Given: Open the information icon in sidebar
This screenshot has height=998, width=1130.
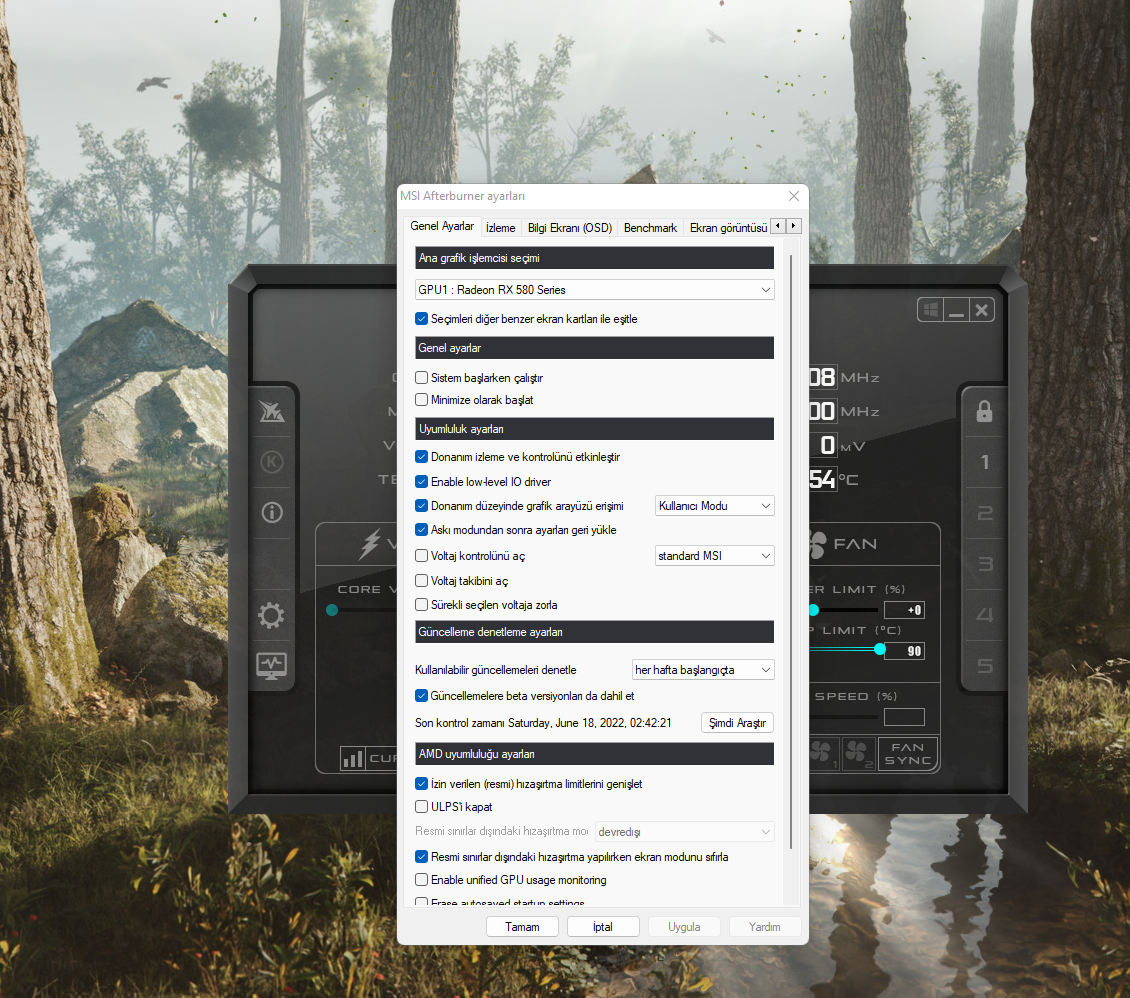Looking at the screenshot, I should pyautogui.click(x=272, y=512).
